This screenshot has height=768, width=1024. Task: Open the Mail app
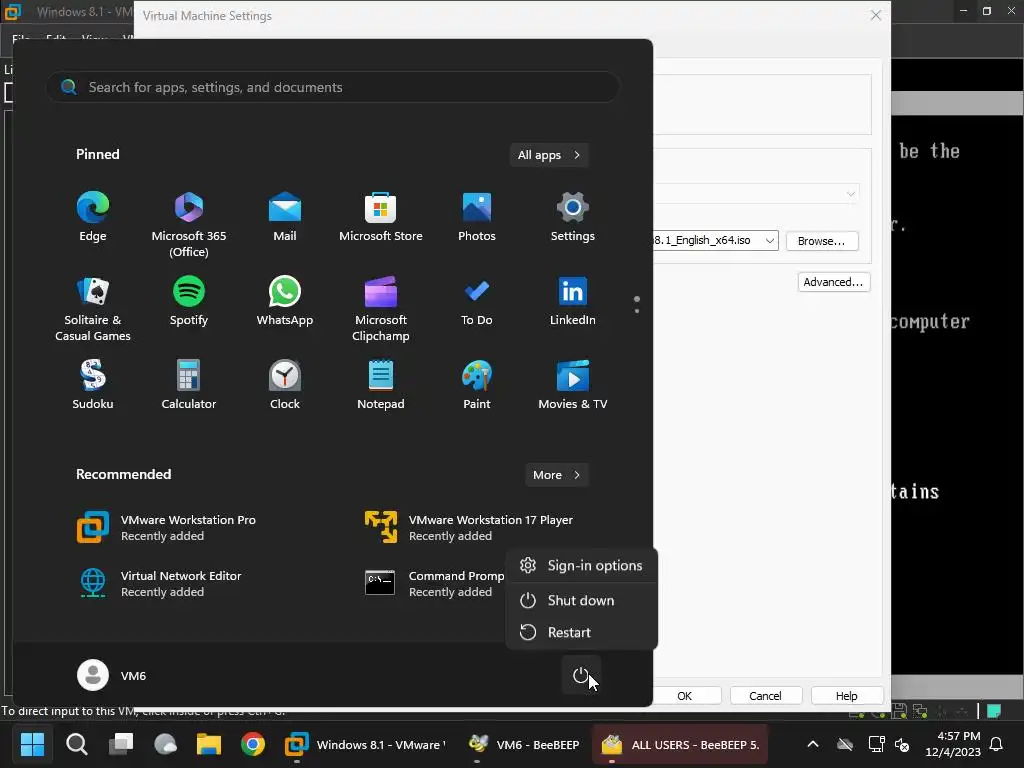tap(285, 217)
